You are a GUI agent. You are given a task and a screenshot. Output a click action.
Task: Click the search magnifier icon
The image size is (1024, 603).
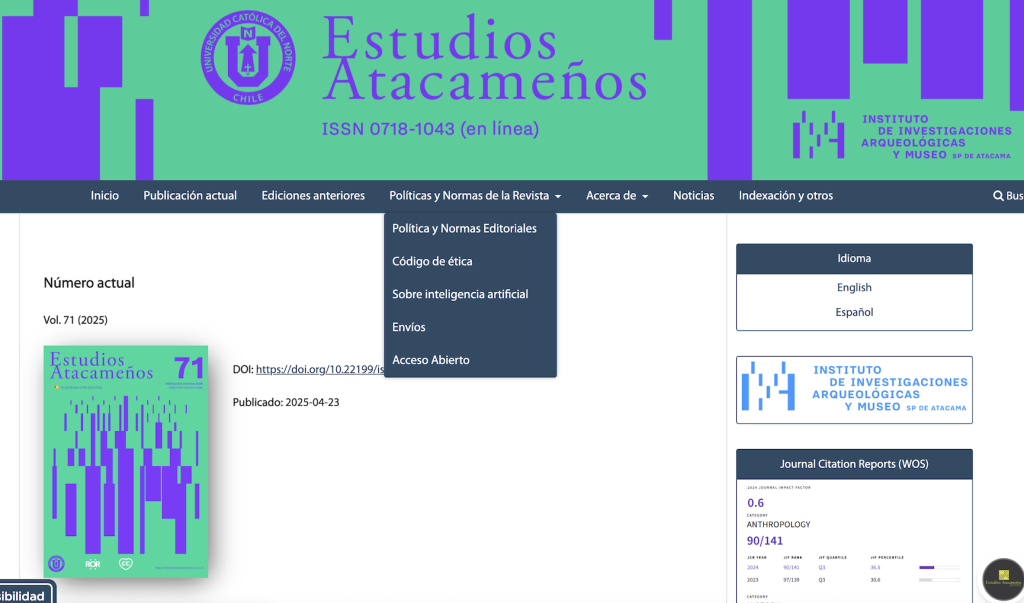click(x=998, y=196)
